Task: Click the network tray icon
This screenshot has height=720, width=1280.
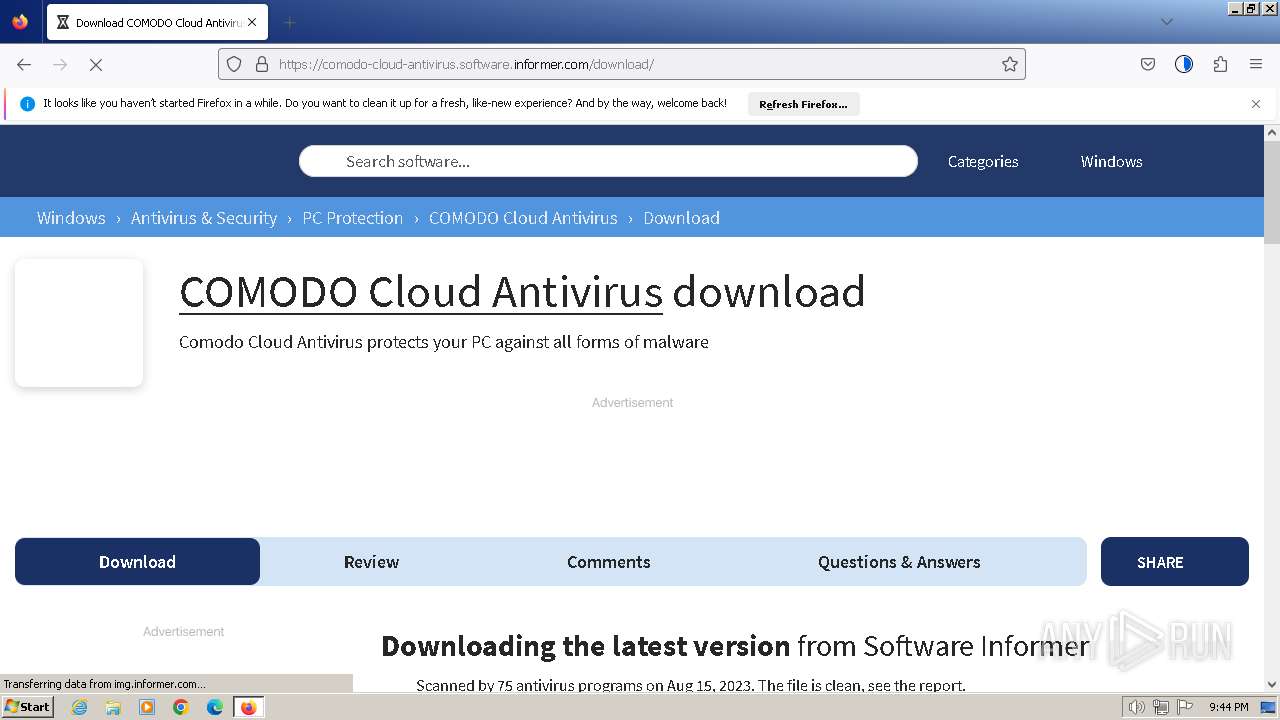Action: [x=1161, y=707]
